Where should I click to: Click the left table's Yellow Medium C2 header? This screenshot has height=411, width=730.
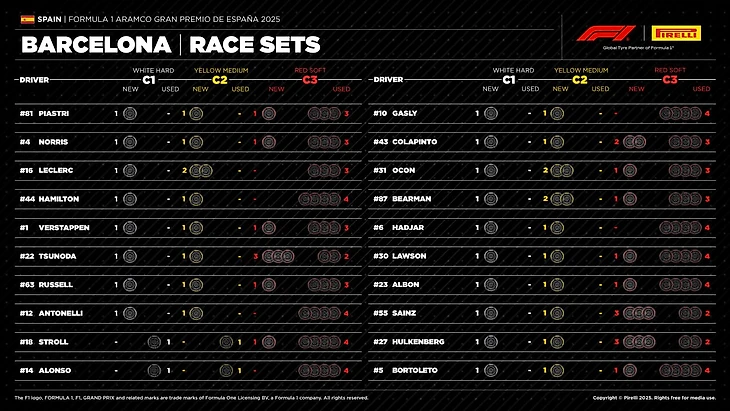[x=220, y=76]
